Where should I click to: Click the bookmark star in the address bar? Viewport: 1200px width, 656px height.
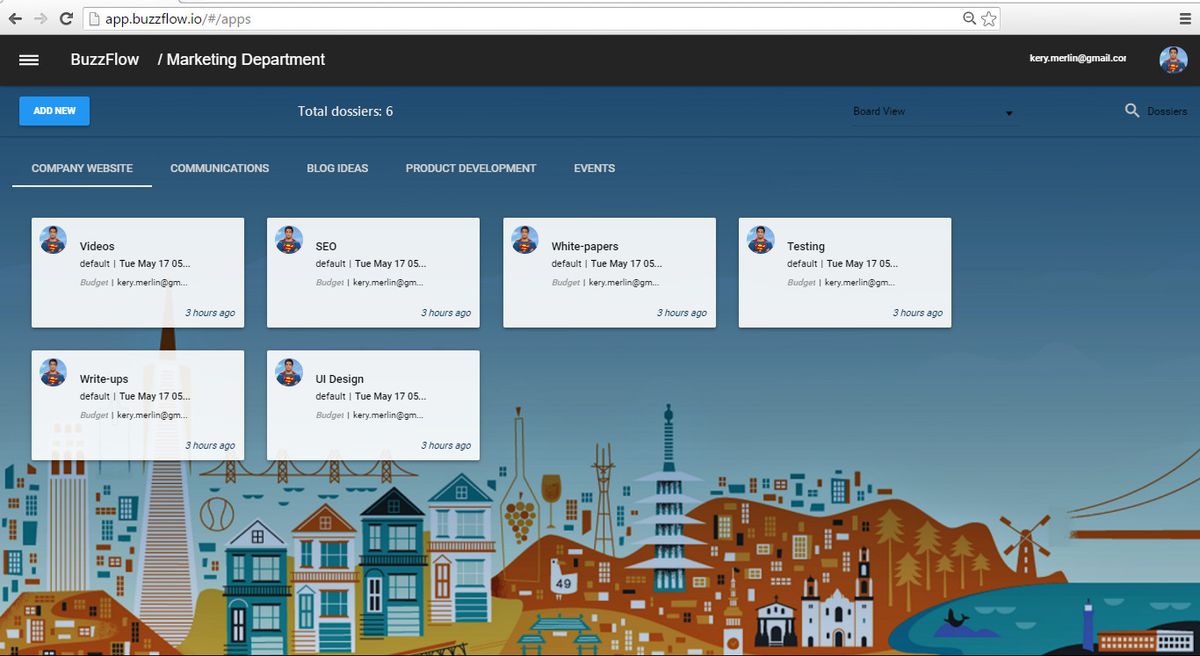[989, 18]
